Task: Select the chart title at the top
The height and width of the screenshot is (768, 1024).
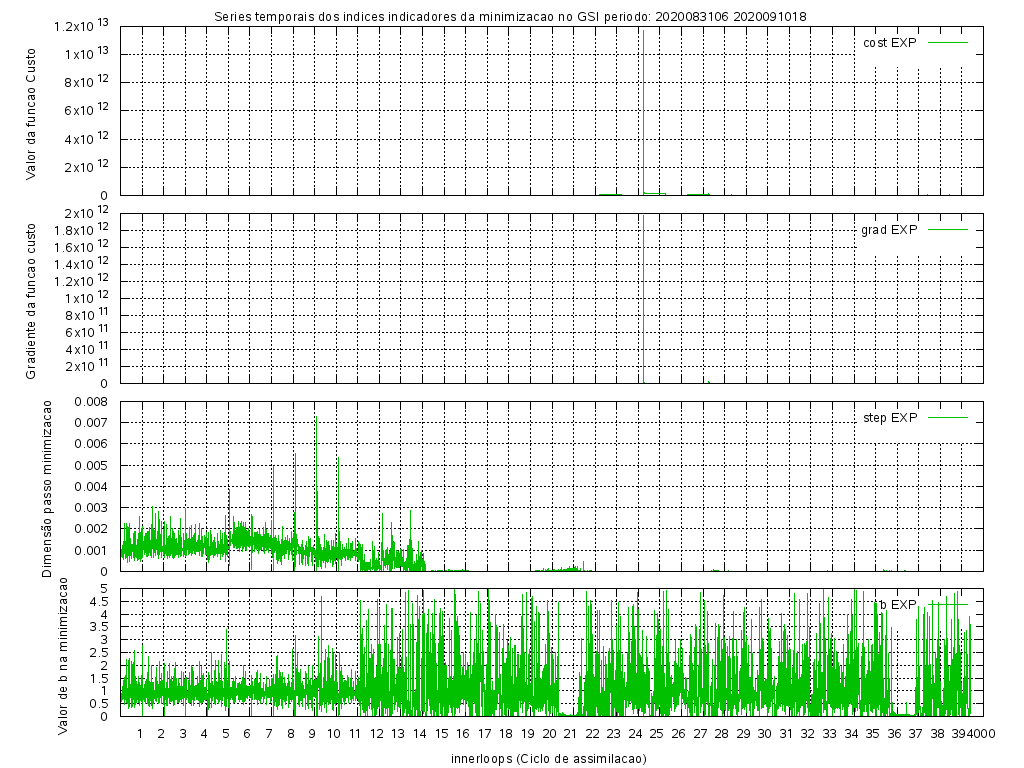Action: tap(511, 16)
